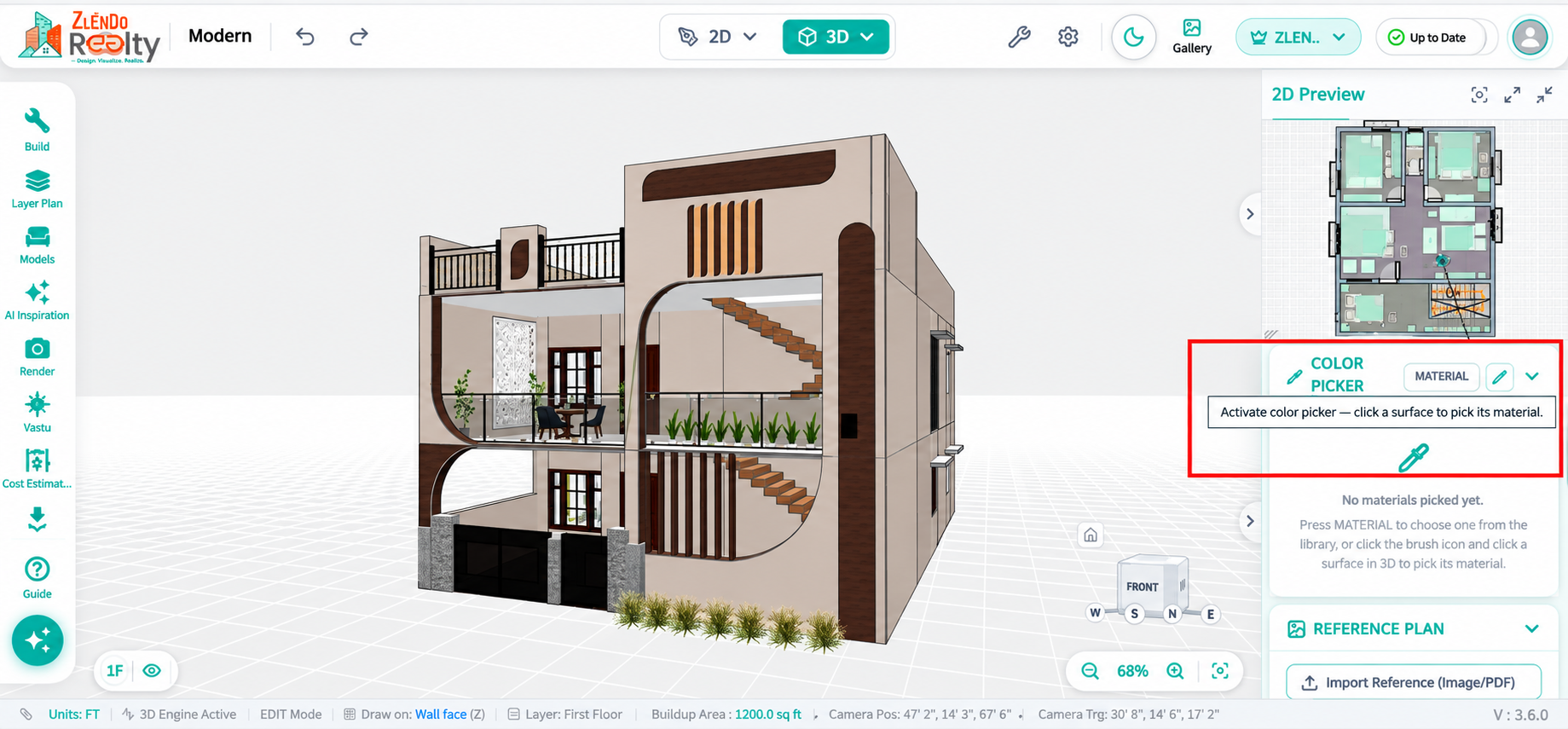Screen dimensions: 1568x729
Task: Open the 2D view dropdown
Action: 718,37
